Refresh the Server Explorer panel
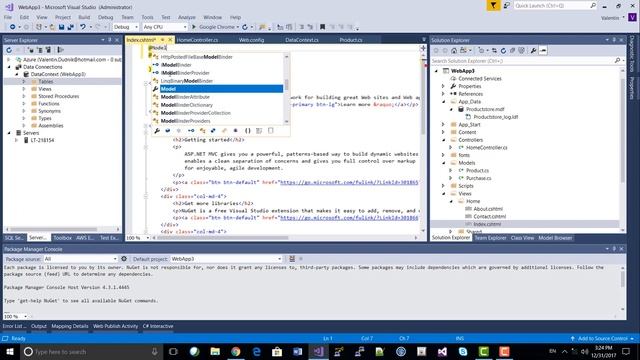The image size is (640, 360). pos(9,50)
